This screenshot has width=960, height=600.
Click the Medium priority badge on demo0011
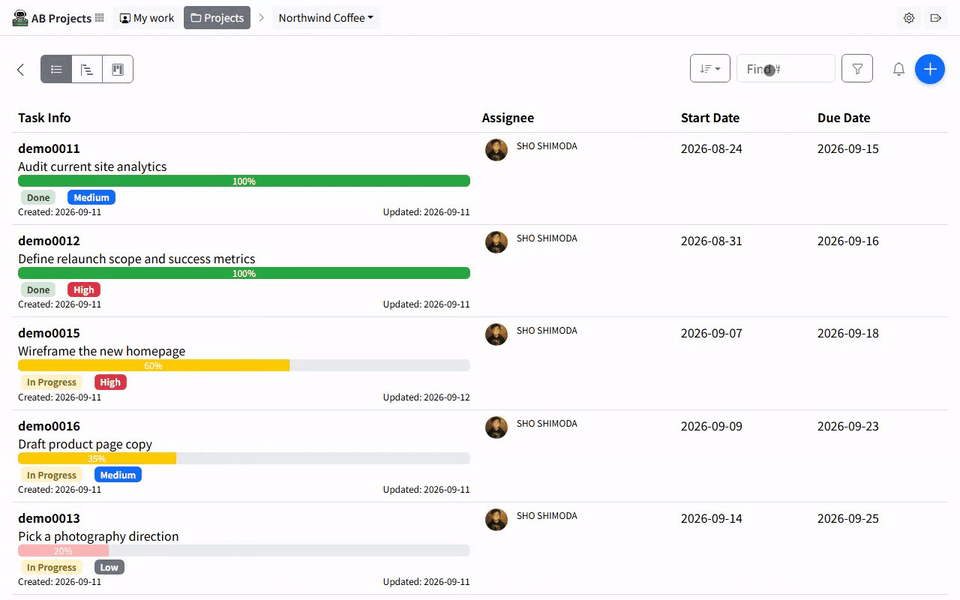(x=91, y=198)
